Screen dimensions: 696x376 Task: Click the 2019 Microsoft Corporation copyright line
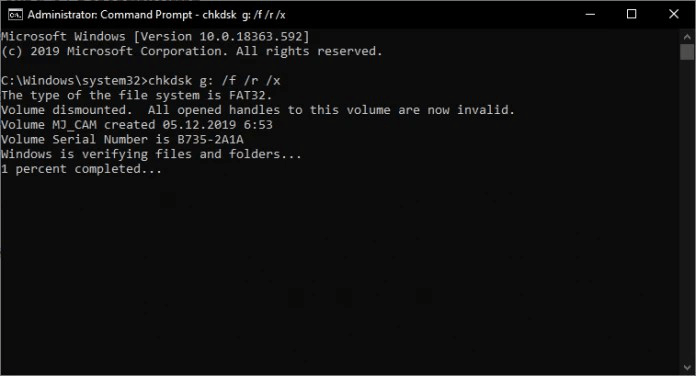tap(191, 51)
